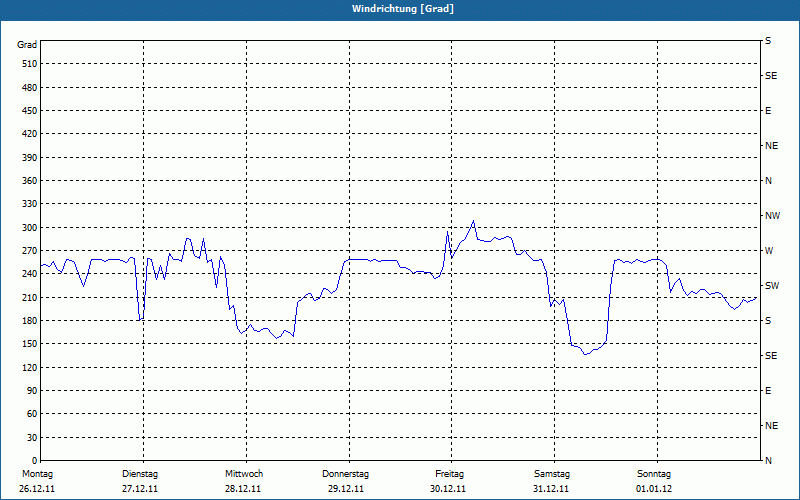The image size is (800, 500).
Task: Select the 510 y-axis value
Action: click(x=30, y=64)
